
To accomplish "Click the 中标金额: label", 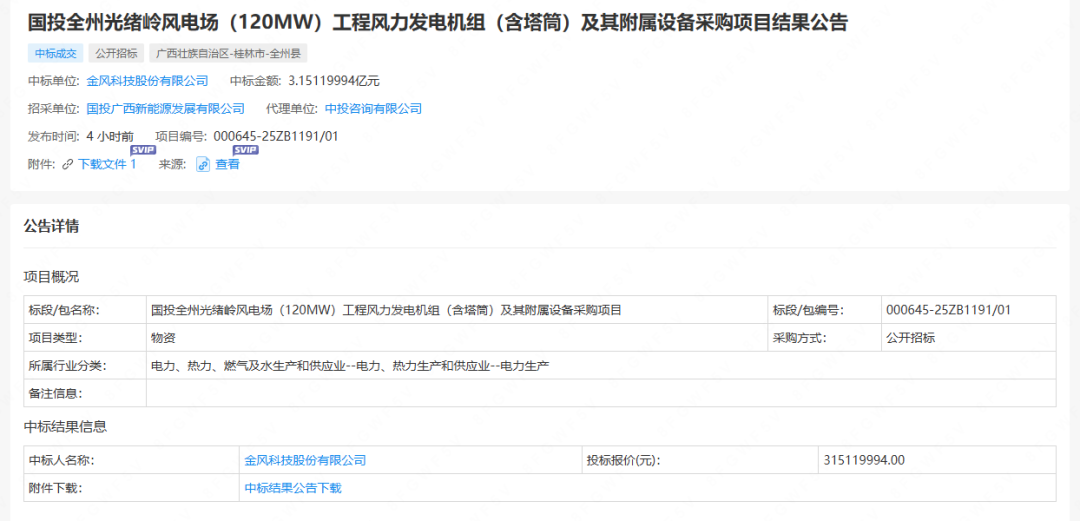I will click(x=257, y=81).
